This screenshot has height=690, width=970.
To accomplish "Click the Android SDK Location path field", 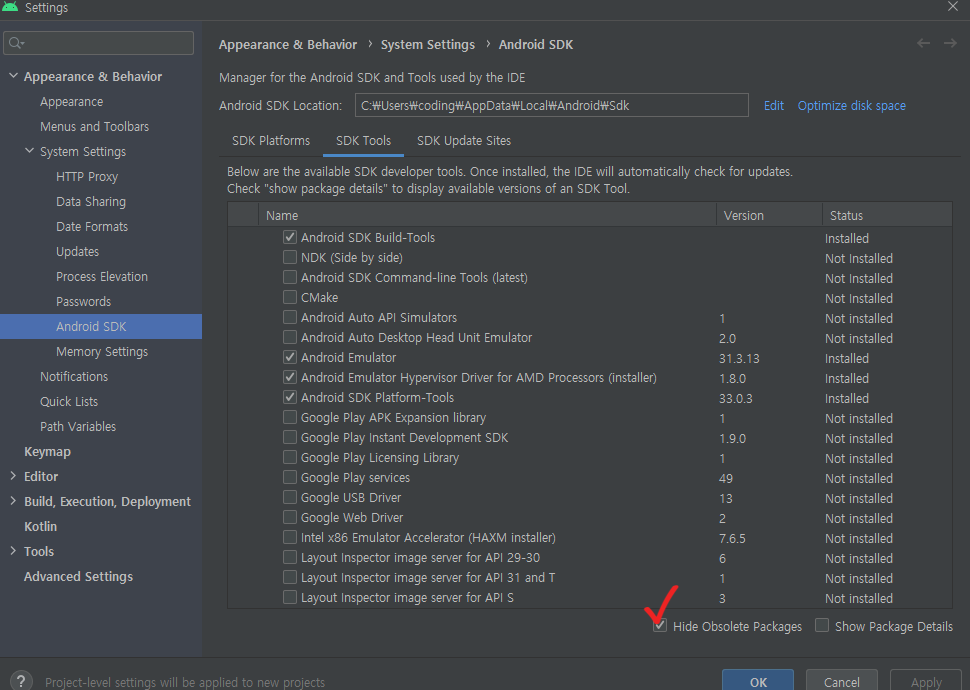I will (x=551, y=105).
